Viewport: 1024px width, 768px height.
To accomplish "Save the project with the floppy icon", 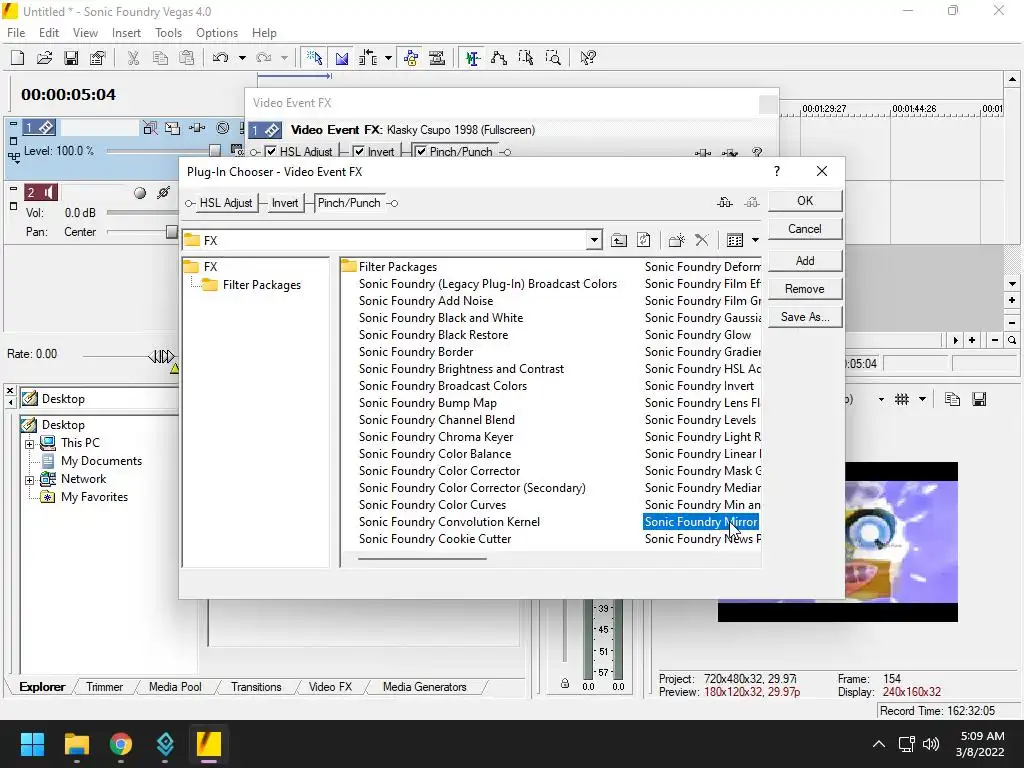I will coord(71,58).
